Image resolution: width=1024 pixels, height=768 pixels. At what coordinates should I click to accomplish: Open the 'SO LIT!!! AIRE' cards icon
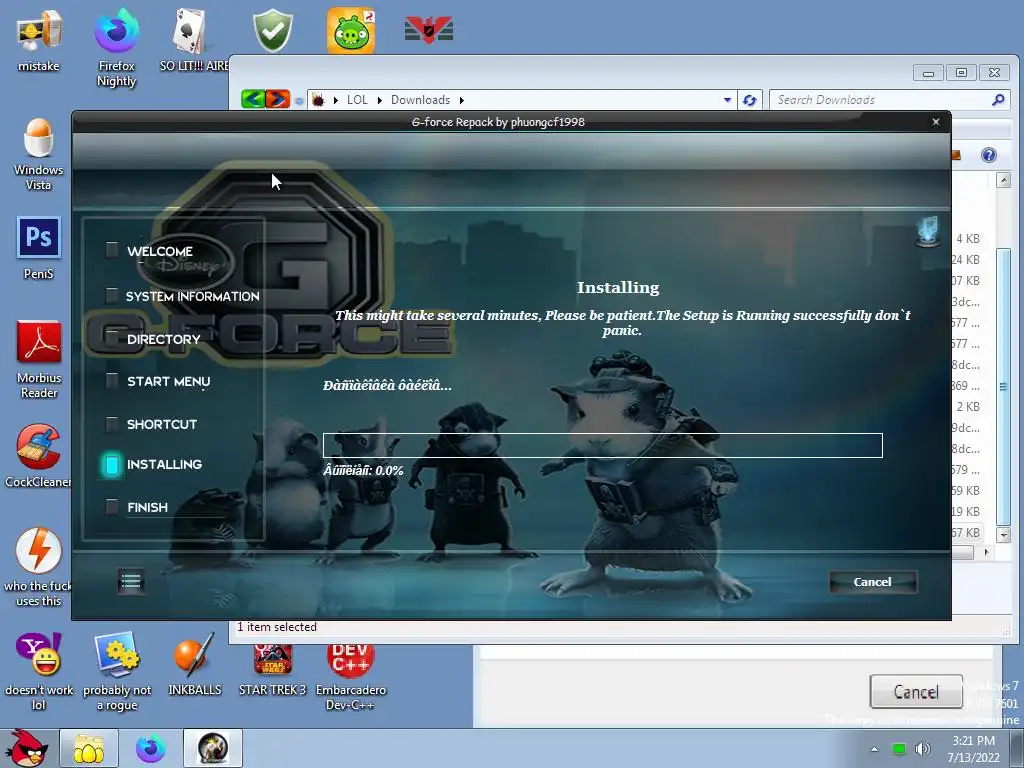point(193,40)
